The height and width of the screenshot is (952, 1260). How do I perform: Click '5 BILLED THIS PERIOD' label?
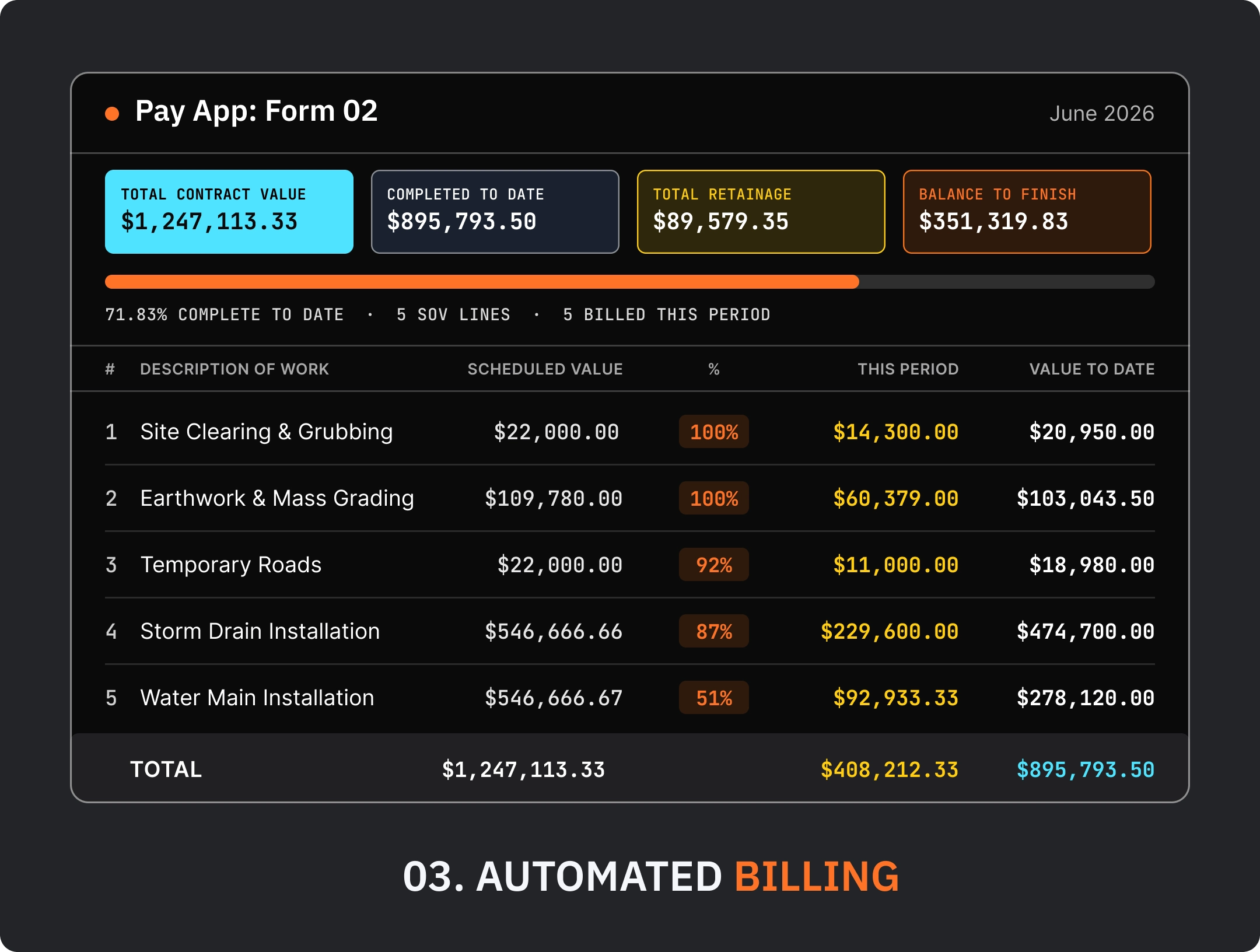(666, 315)
